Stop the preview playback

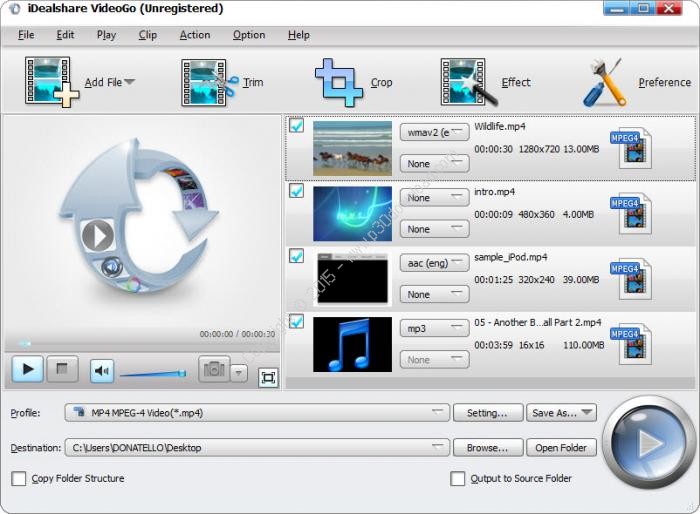(62, 369)
